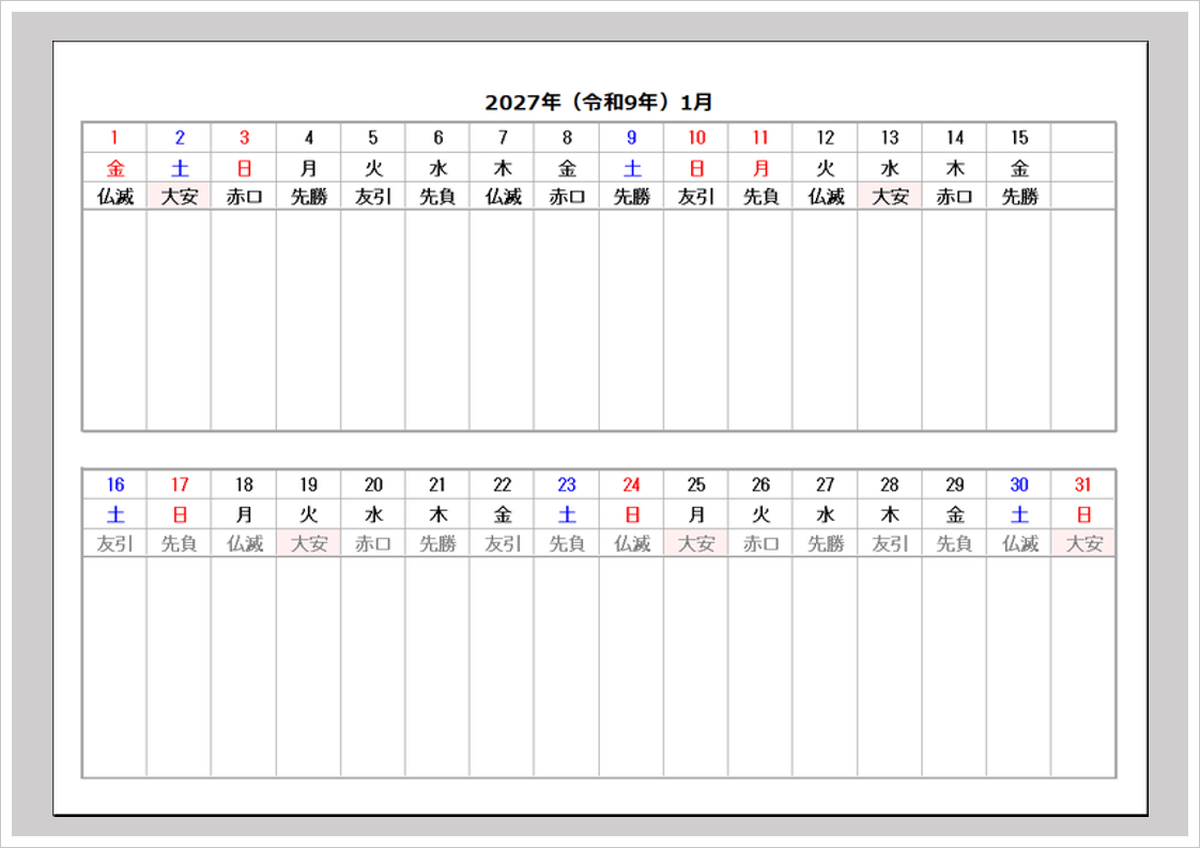Select the red 月 weekday under date 11

tap(761, 168)
